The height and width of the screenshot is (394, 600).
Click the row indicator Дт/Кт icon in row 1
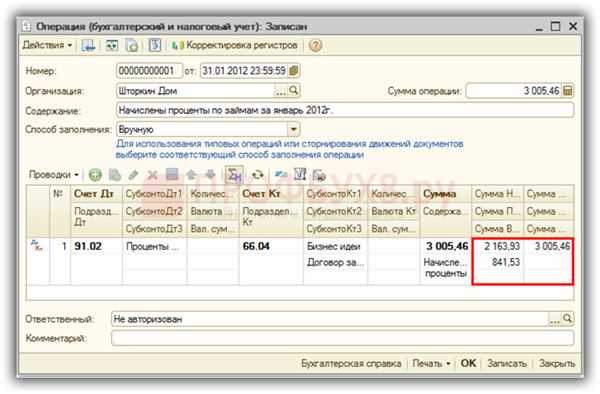coord(36,246)
